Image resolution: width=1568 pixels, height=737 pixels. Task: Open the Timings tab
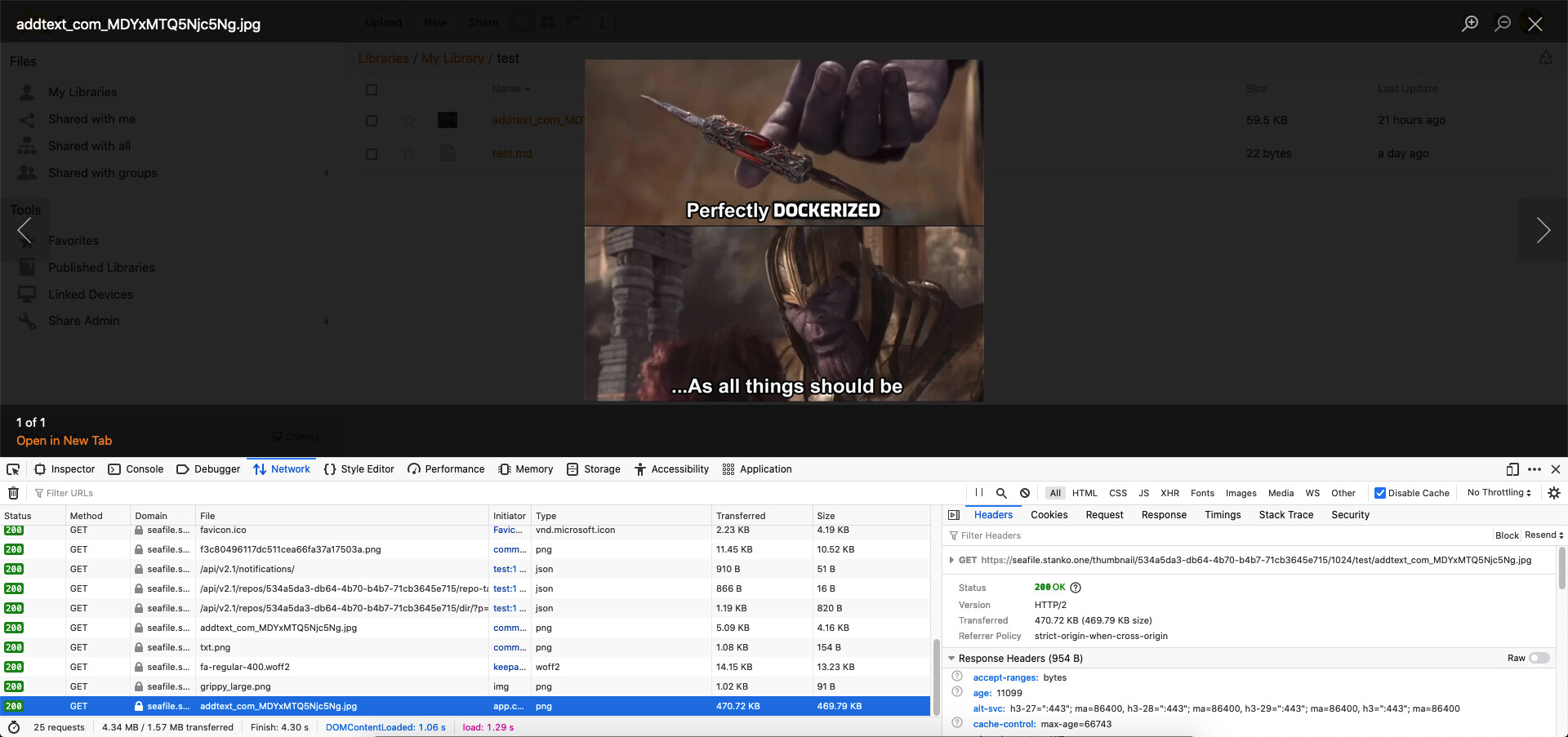[x=1223, y=515]
